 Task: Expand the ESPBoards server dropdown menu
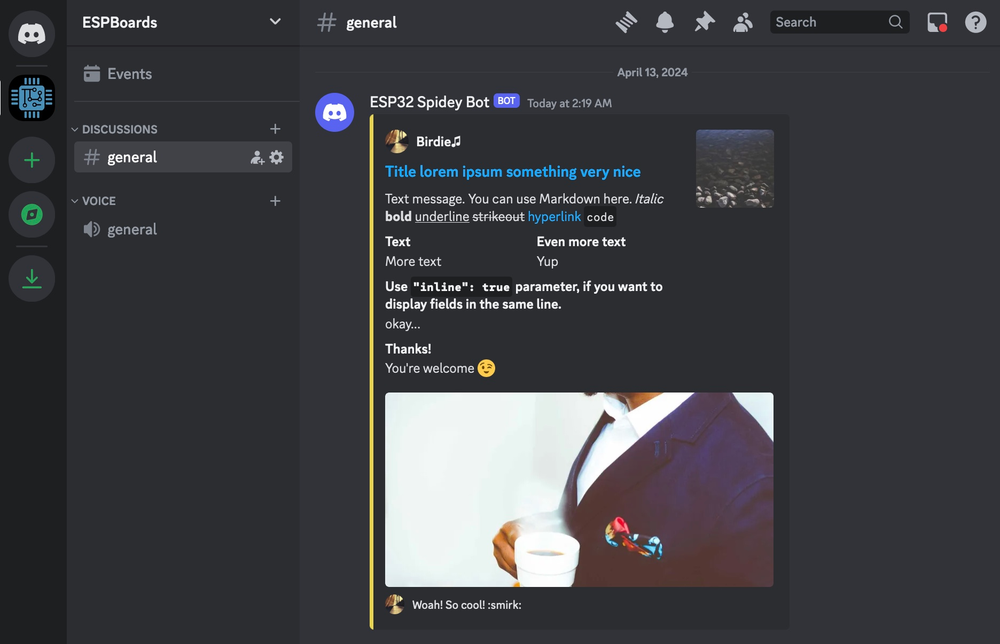[275, 22]
